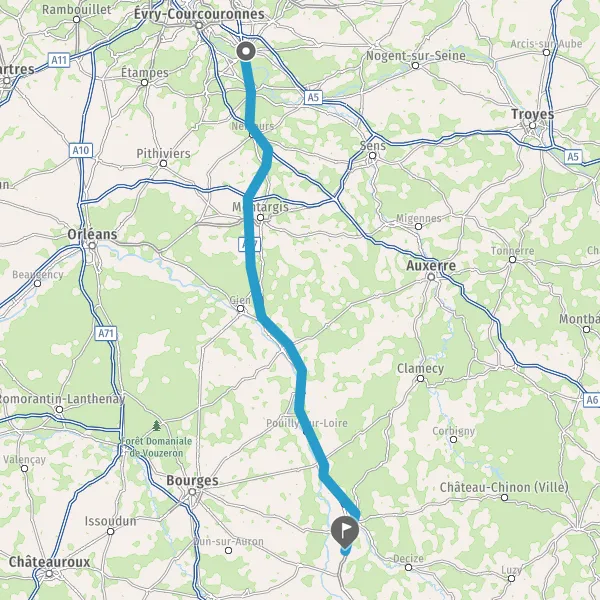Click the Évry-Courcouronnes city label
Screen dimensions: 600x600
pos(199,14)
